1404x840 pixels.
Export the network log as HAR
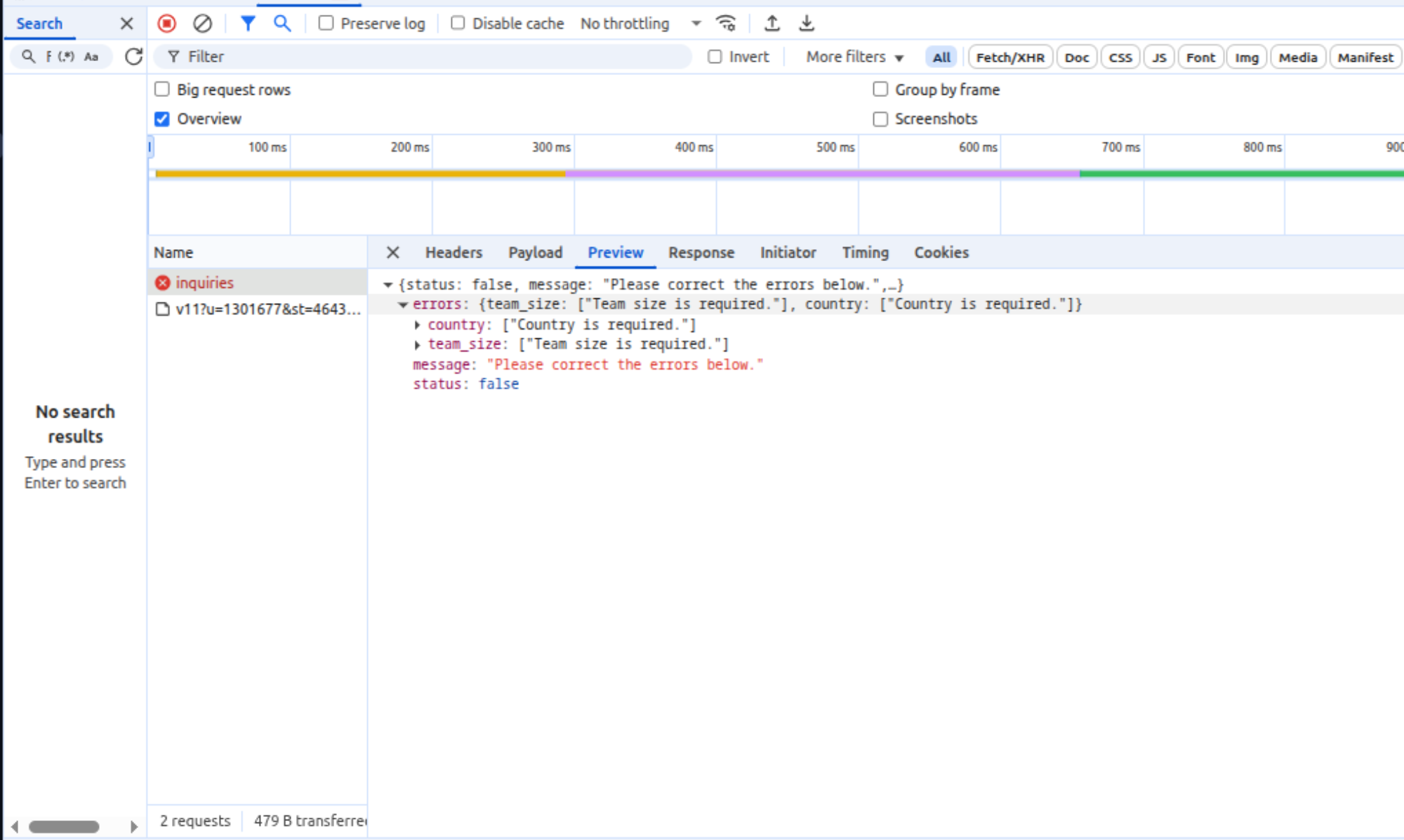click(x=807, y=23)
